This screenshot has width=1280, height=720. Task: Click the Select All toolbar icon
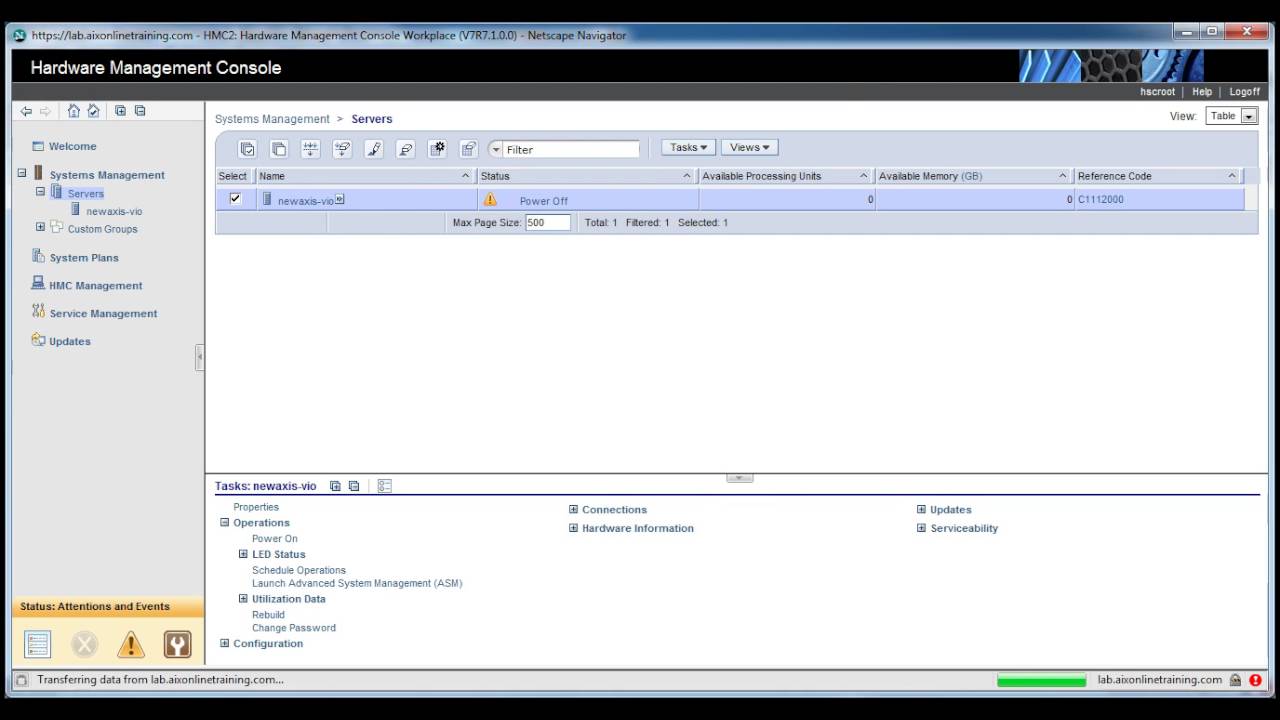247,149
